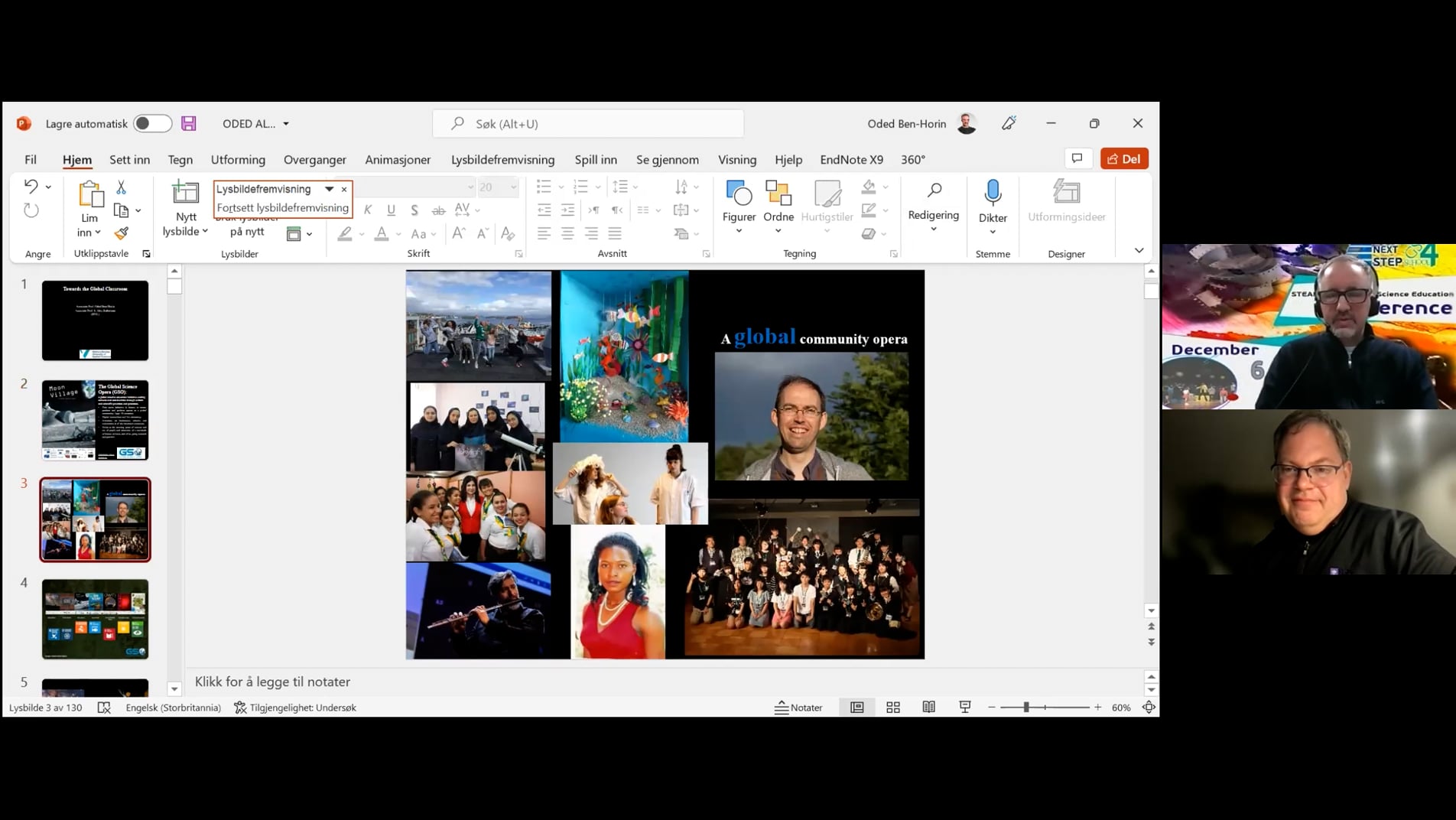This screenshot has height=820, width=1456.
Task: Open the Animasjoner tab
Action: [397, 159]
